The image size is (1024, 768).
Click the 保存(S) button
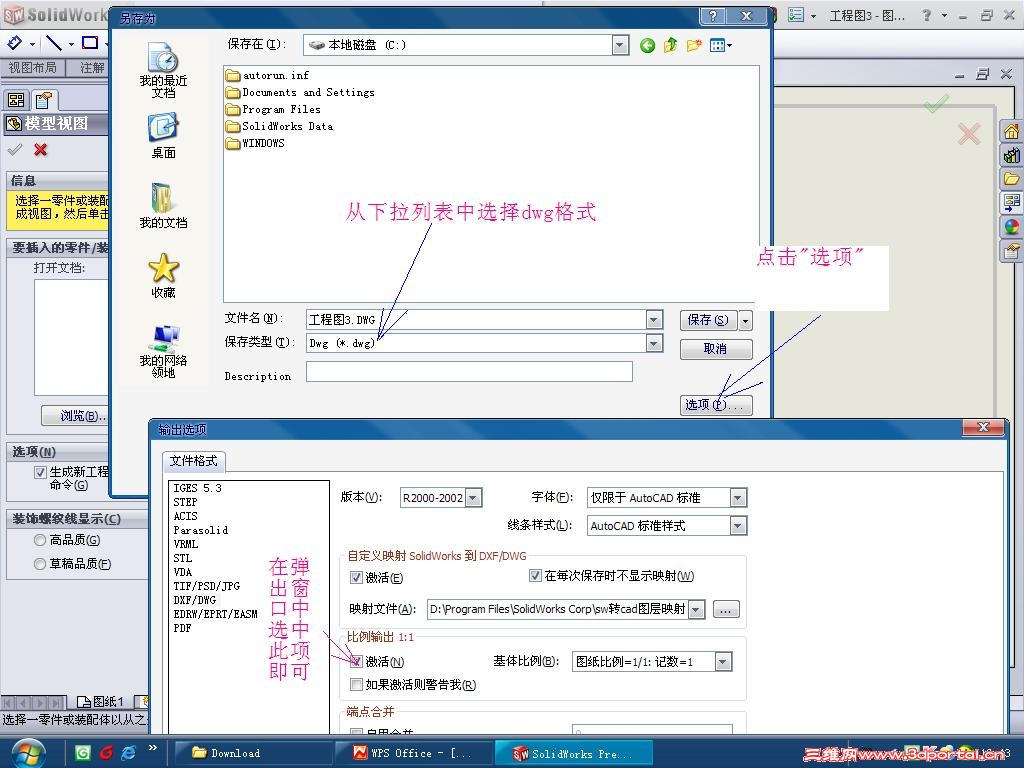click(708, 320)
